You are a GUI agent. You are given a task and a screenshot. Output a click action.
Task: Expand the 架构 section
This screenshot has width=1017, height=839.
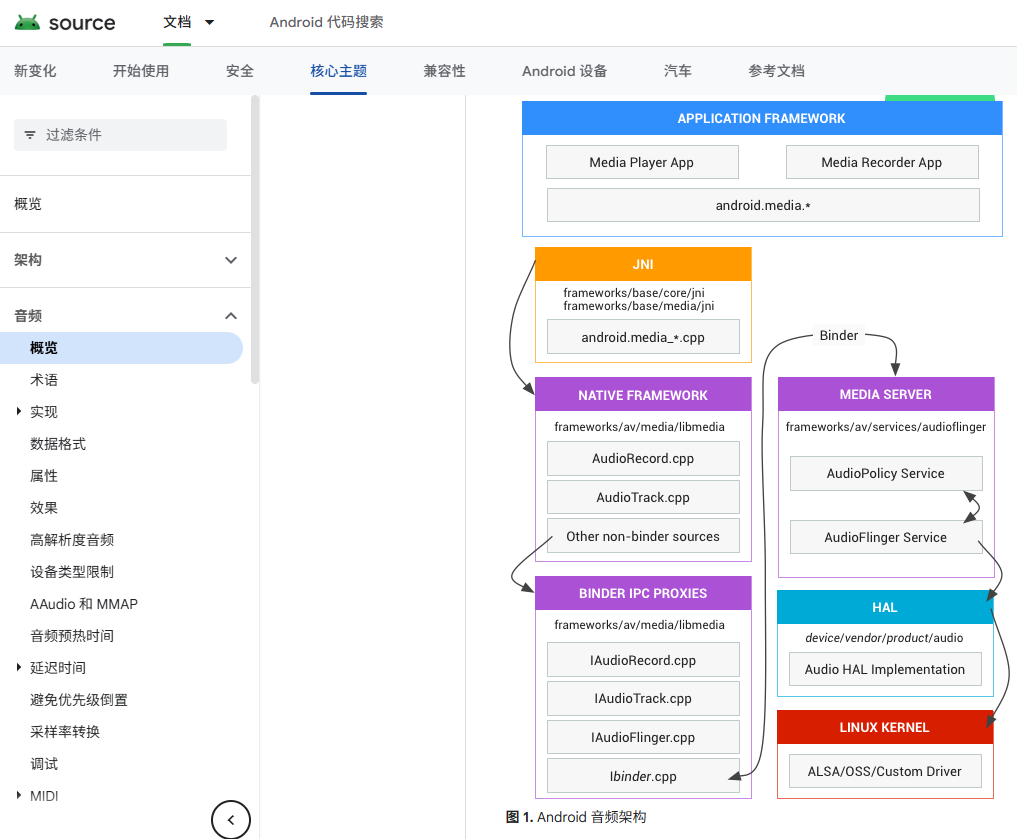231,260
